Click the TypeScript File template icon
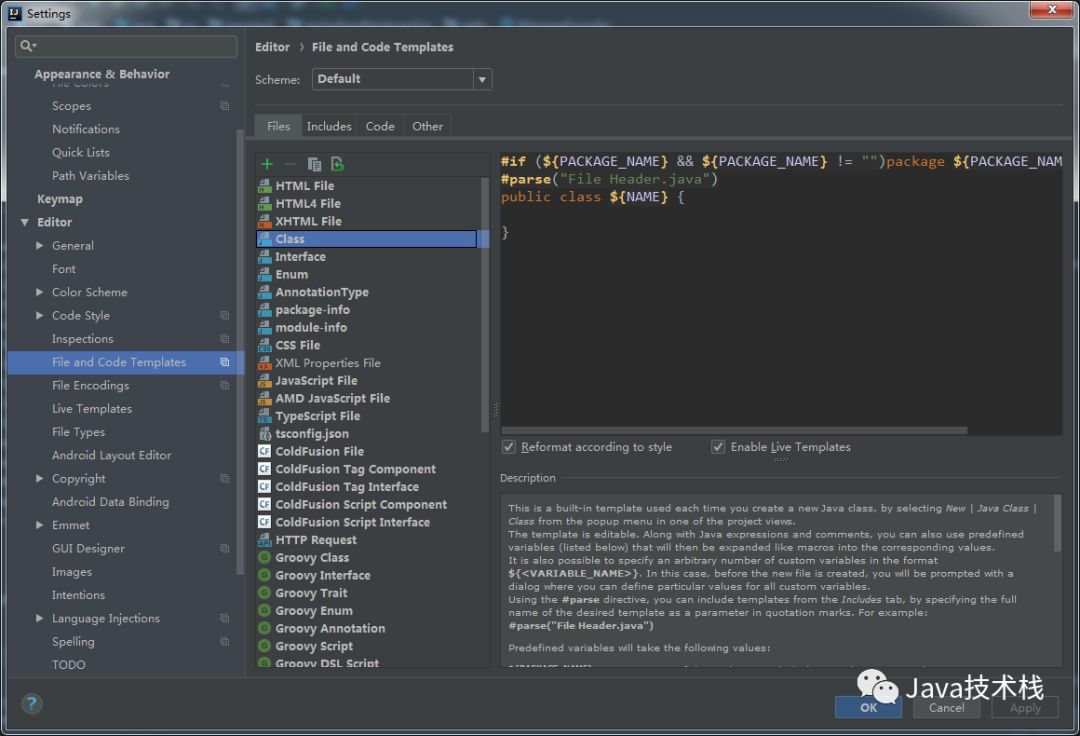 (x=264, y=416)
